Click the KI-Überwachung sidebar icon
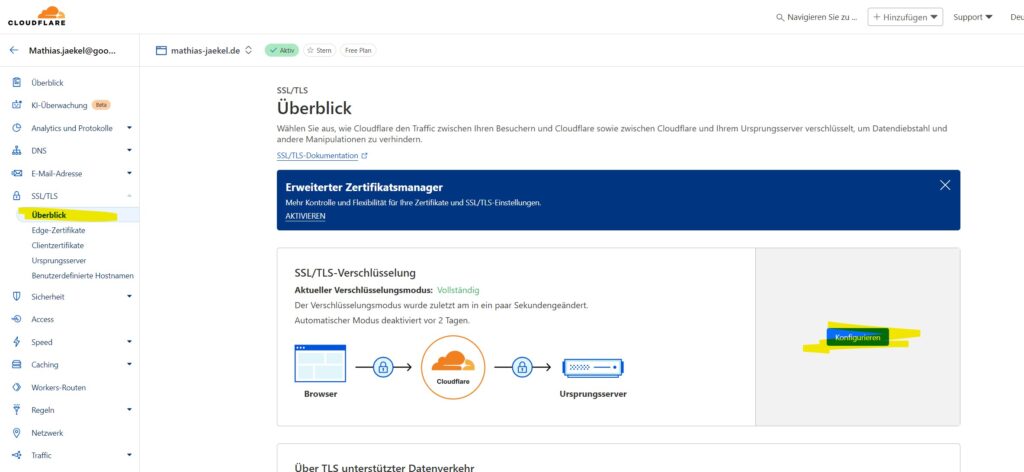This screenshot has width=1024, height=472. click(x=16, y=104)
